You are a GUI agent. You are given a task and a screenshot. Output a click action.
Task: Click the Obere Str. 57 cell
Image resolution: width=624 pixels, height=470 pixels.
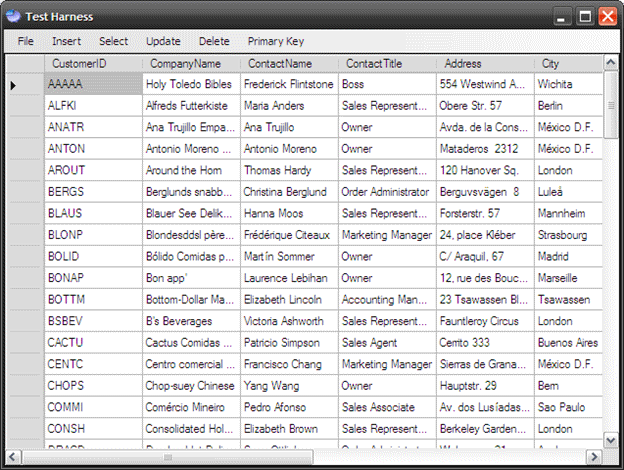click(485, 105)
